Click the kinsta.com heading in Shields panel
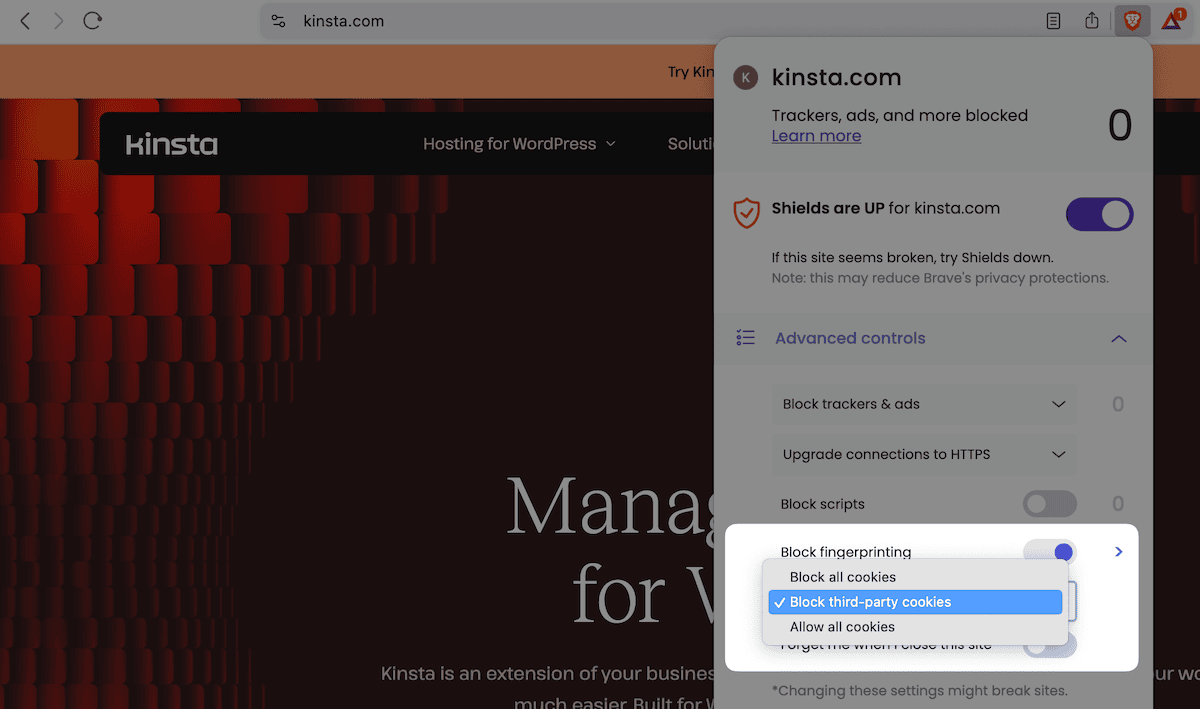The width and height of the screenshot is (1200, 709). click(x=837, y=77)
